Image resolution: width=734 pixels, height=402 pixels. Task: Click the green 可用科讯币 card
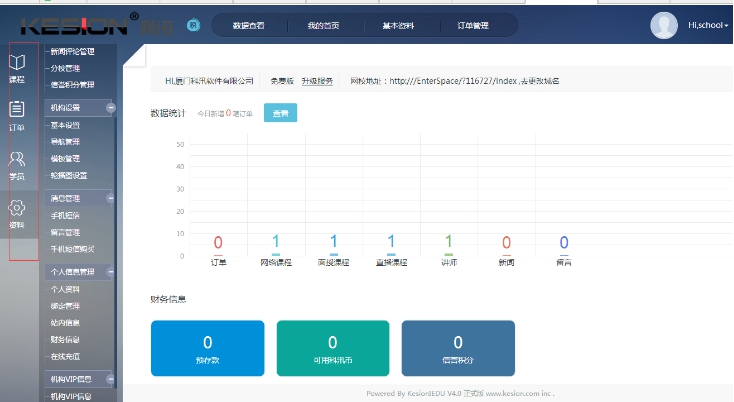333,348
